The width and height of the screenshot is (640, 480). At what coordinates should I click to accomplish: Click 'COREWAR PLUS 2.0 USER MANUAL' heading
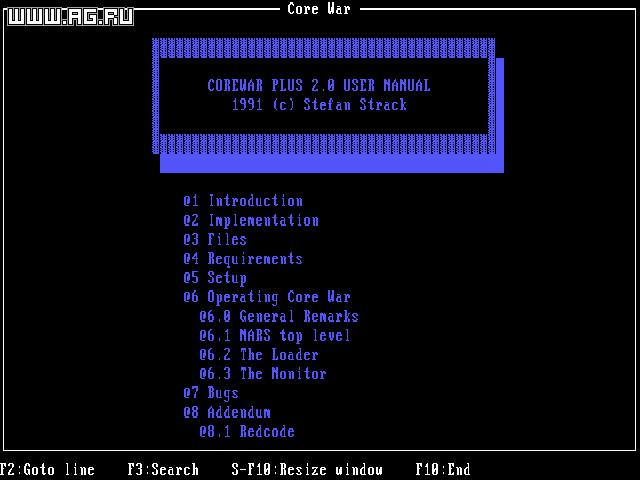[x=319, y=86]
